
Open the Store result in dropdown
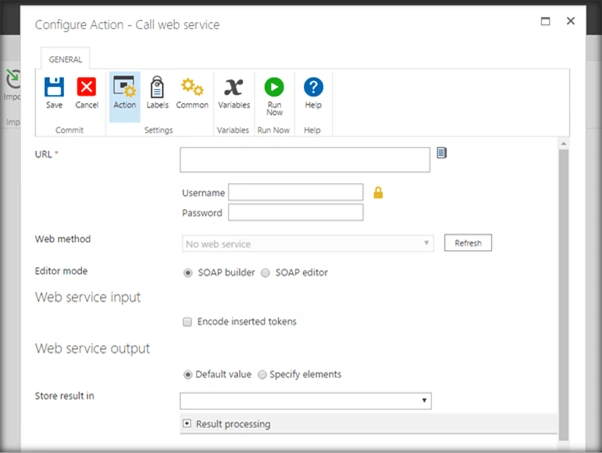(x=306, y=400)
